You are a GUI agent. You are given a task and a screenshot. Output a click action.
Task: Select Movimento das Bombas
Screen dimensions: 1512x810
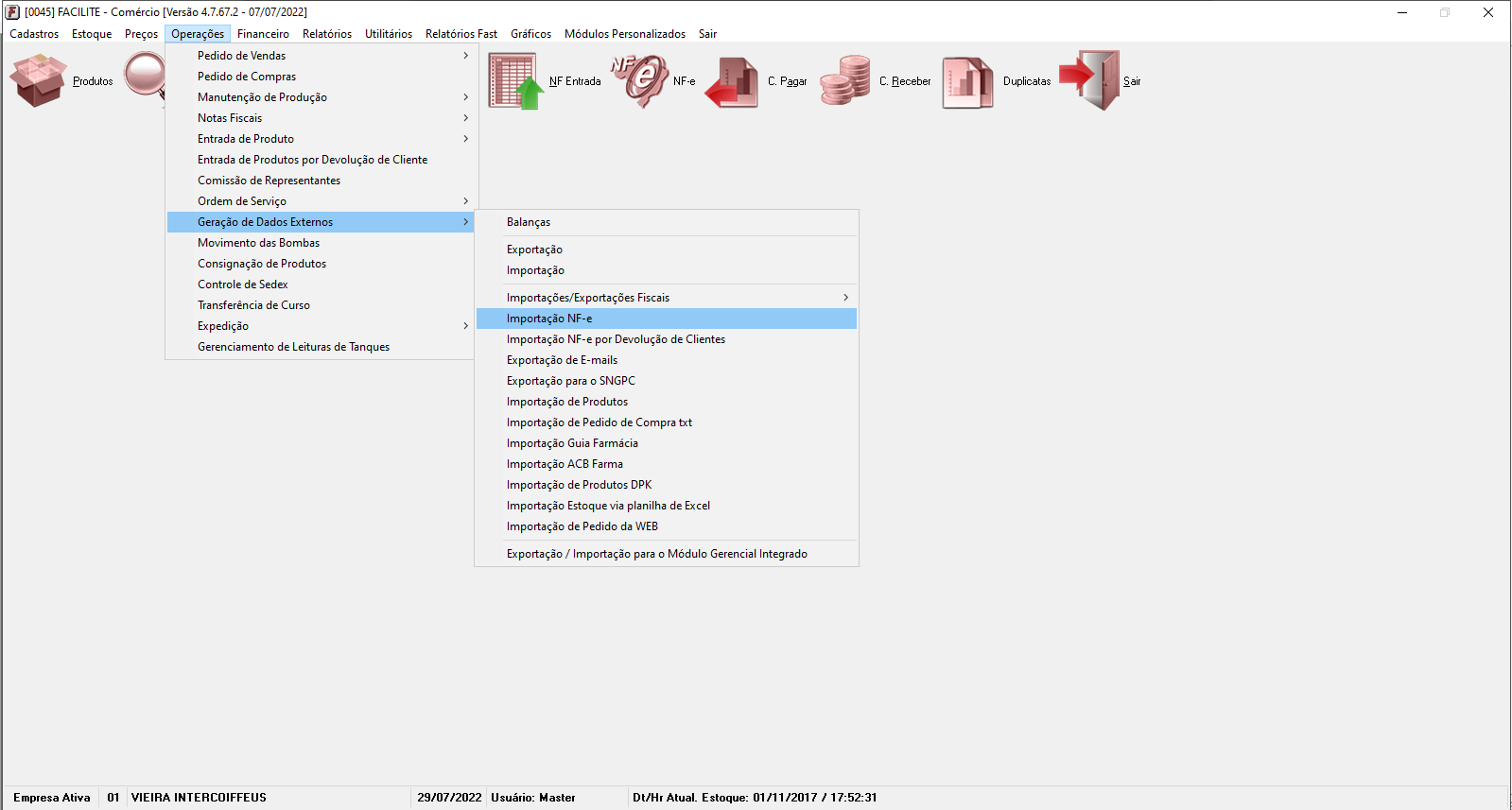(x=321, y=243)
